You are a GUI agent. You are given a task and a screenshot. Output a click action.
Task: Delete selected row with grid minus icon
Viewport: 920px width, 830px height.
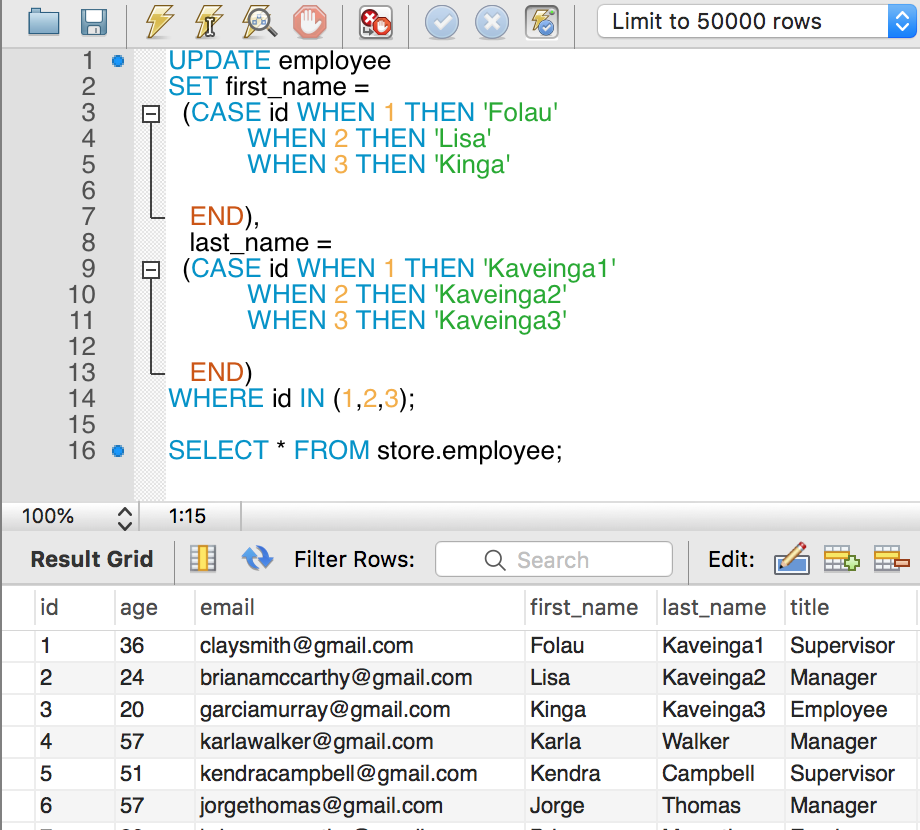[x=891, y=558]
